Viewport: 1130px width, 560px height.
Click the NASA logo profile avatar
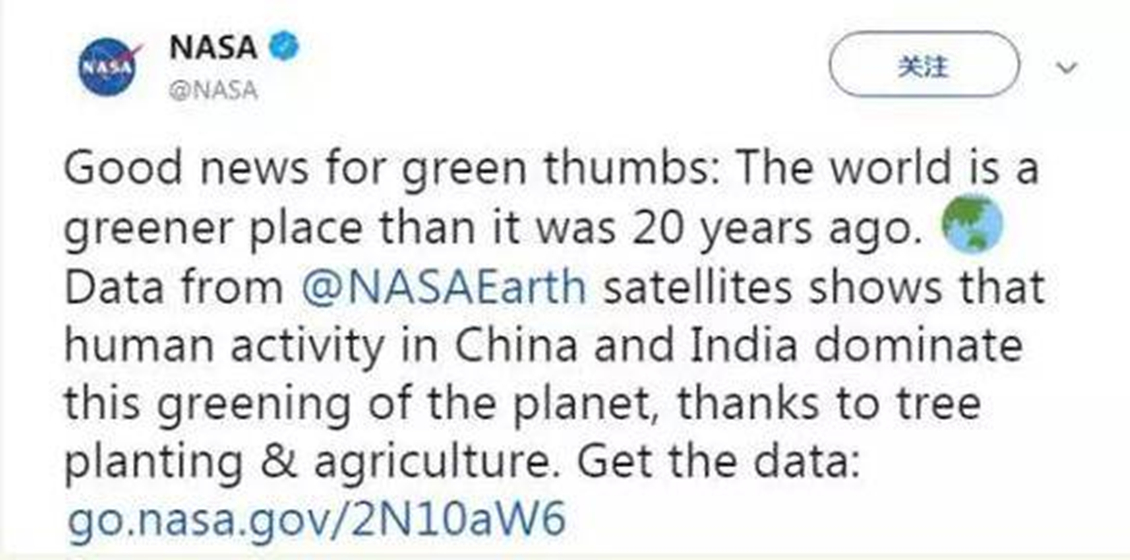coord(110,68)
